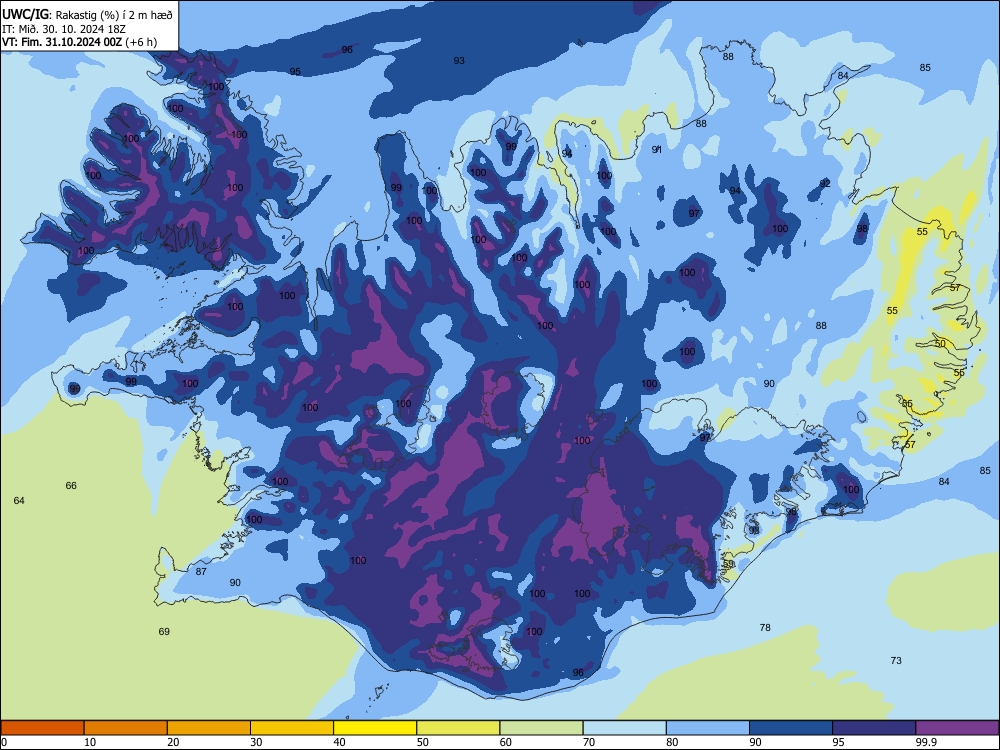Click the '87' humidity value on the map
1000x750 pixels.
click(x=201, y=571)
